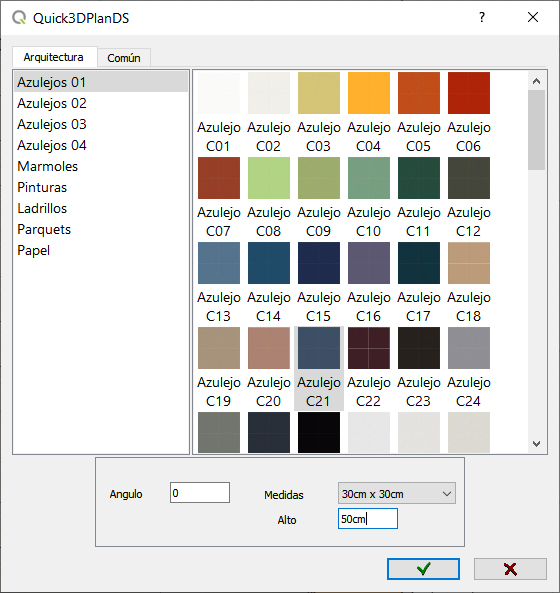The width and height of the screenshot is (560, 593).
Task: Cancel with the red X button
Action: tap(510, 569)
